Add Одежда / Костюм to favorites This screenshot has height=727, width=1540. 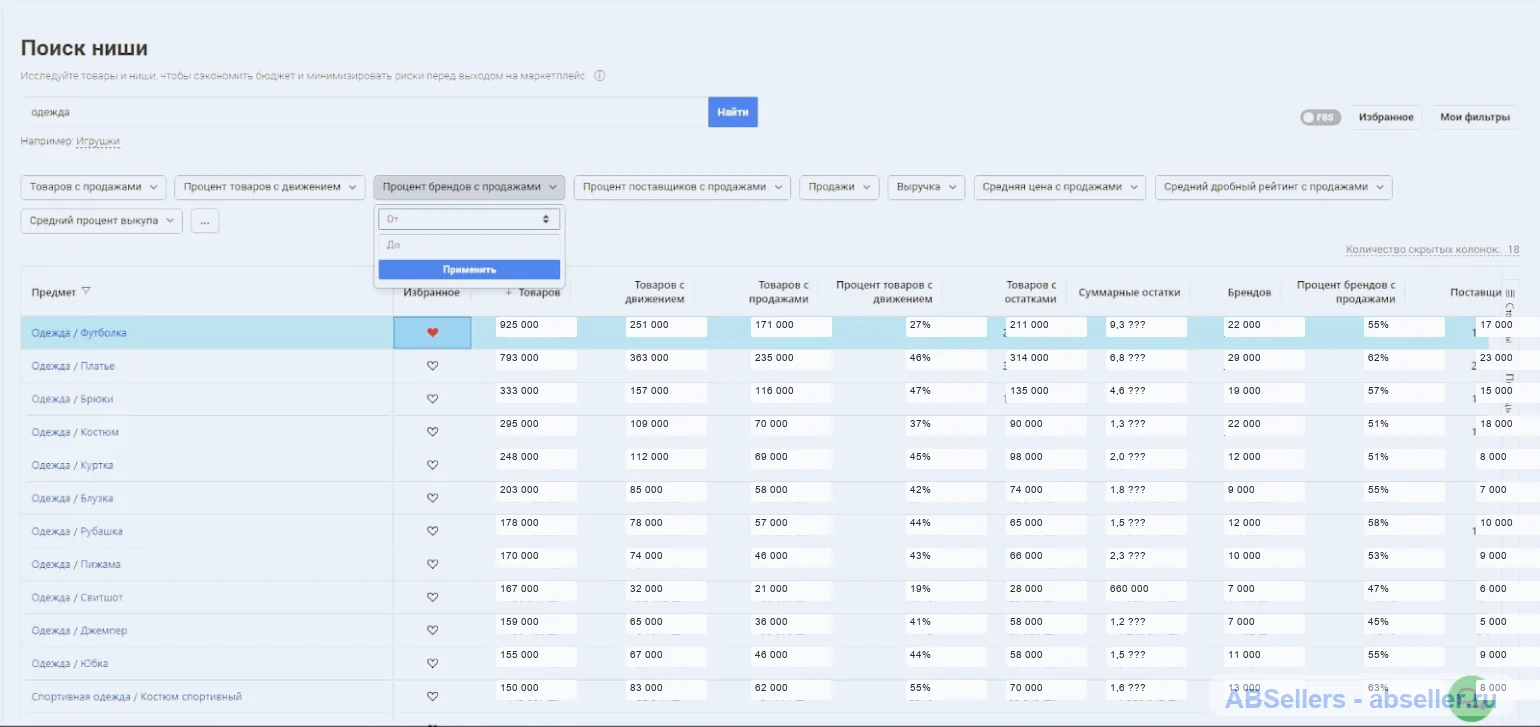432,432
